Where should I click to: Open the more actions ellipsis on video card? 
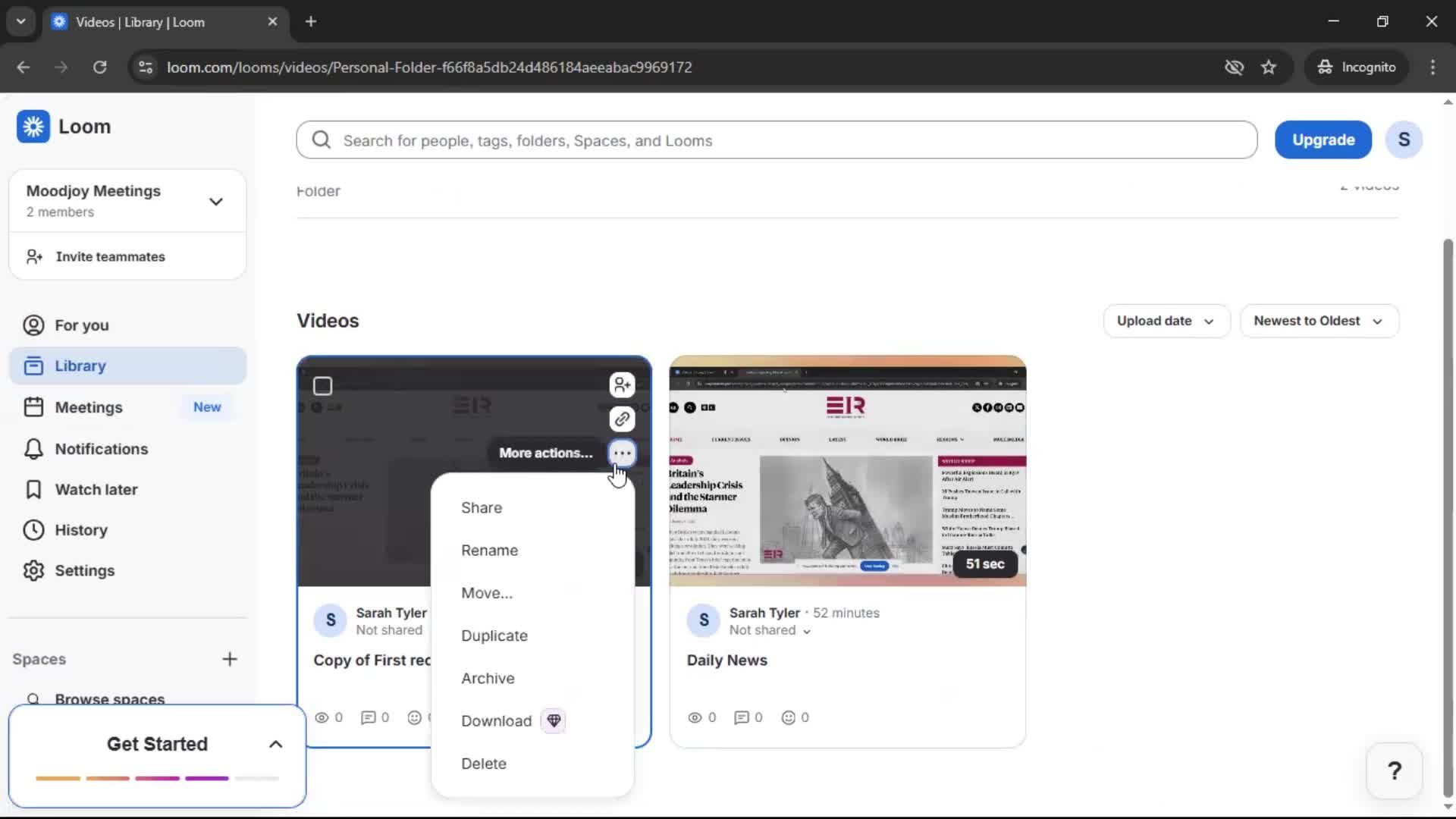(x=622, y=453)
